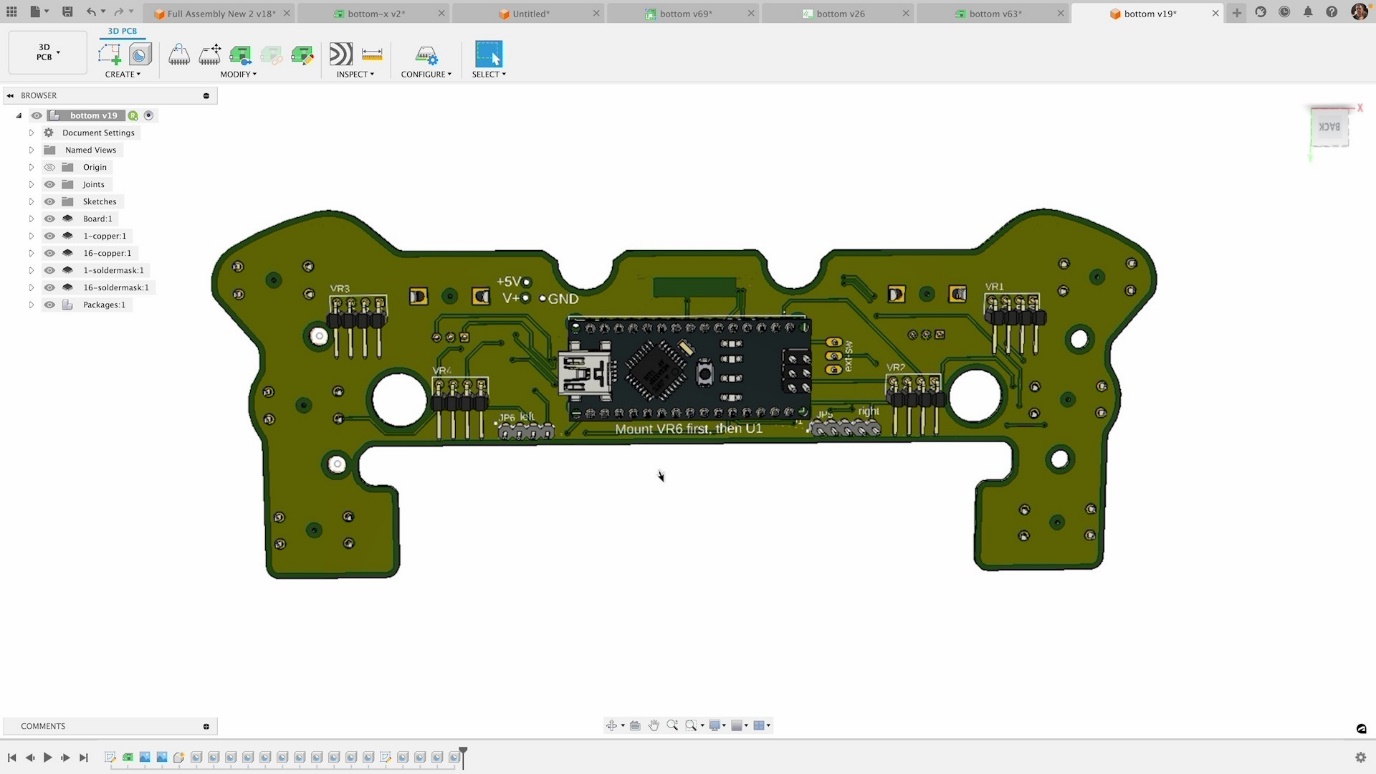This screenshot has width=1376, height=774.
Task: Toggle visibility of the 1-copper:1 layer
Action: click(x=49, y=235)
